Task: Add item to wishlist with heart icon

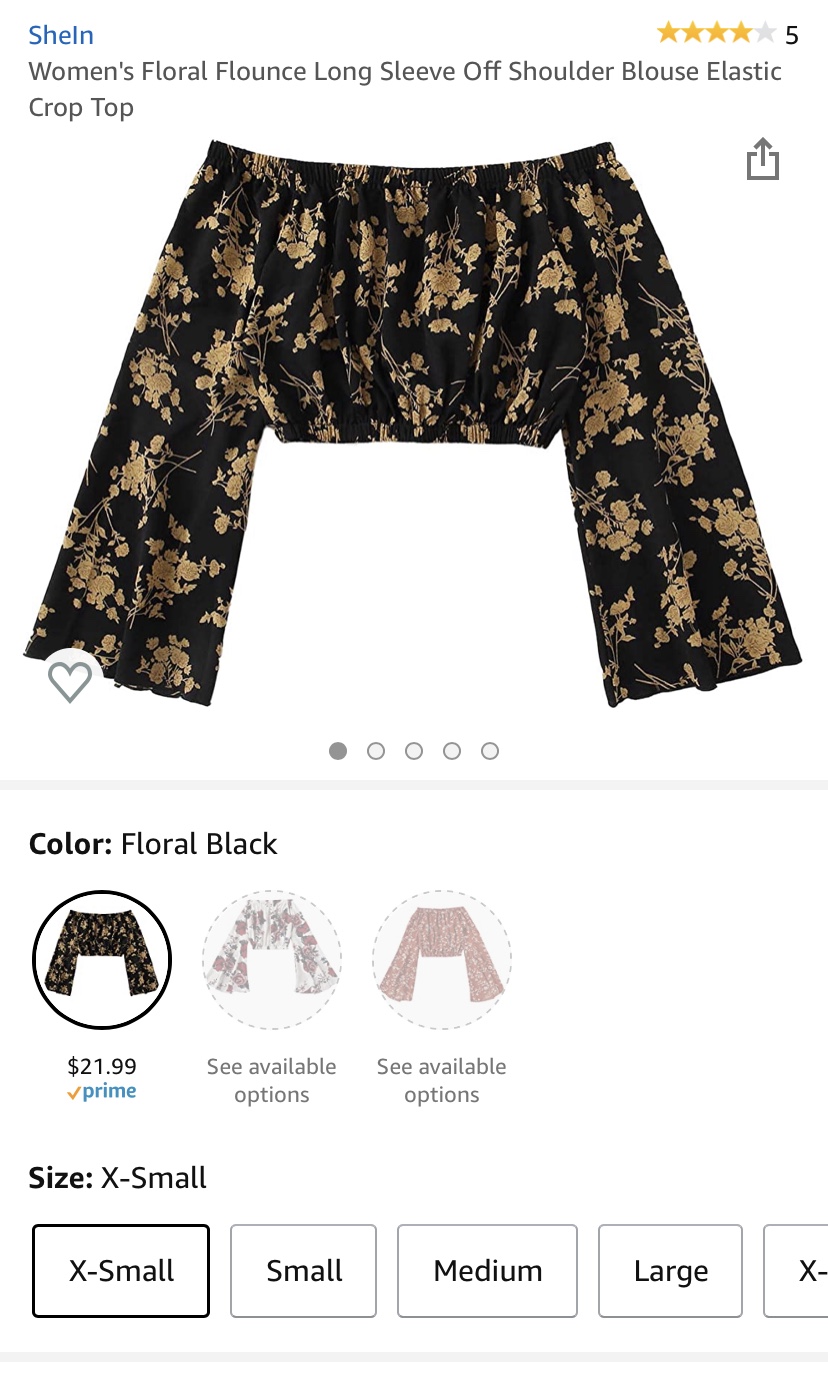Action: [70, 681]
